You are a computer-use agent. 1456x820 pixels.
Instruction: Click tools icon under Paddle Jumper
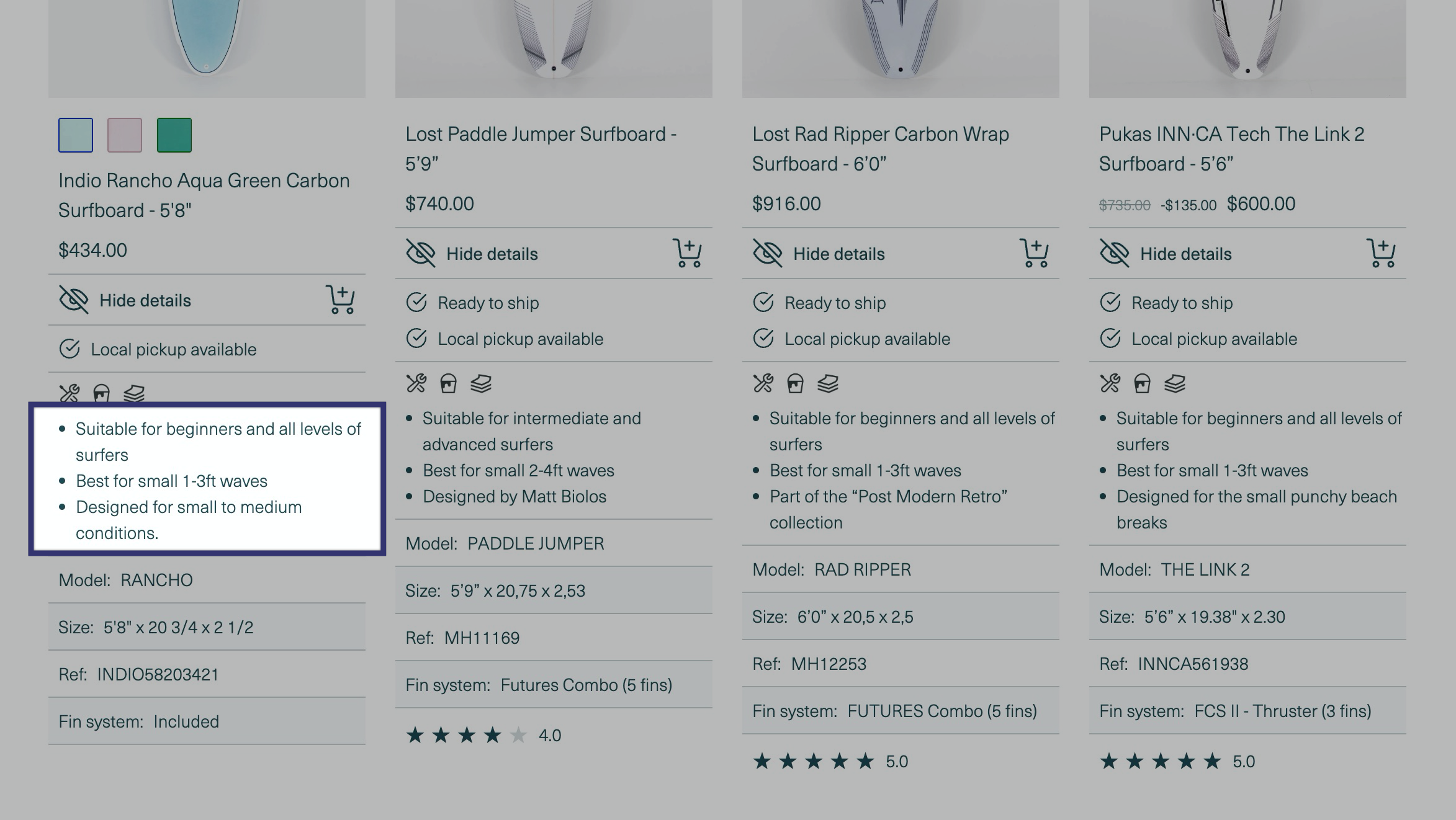click(x=416, y=383)
